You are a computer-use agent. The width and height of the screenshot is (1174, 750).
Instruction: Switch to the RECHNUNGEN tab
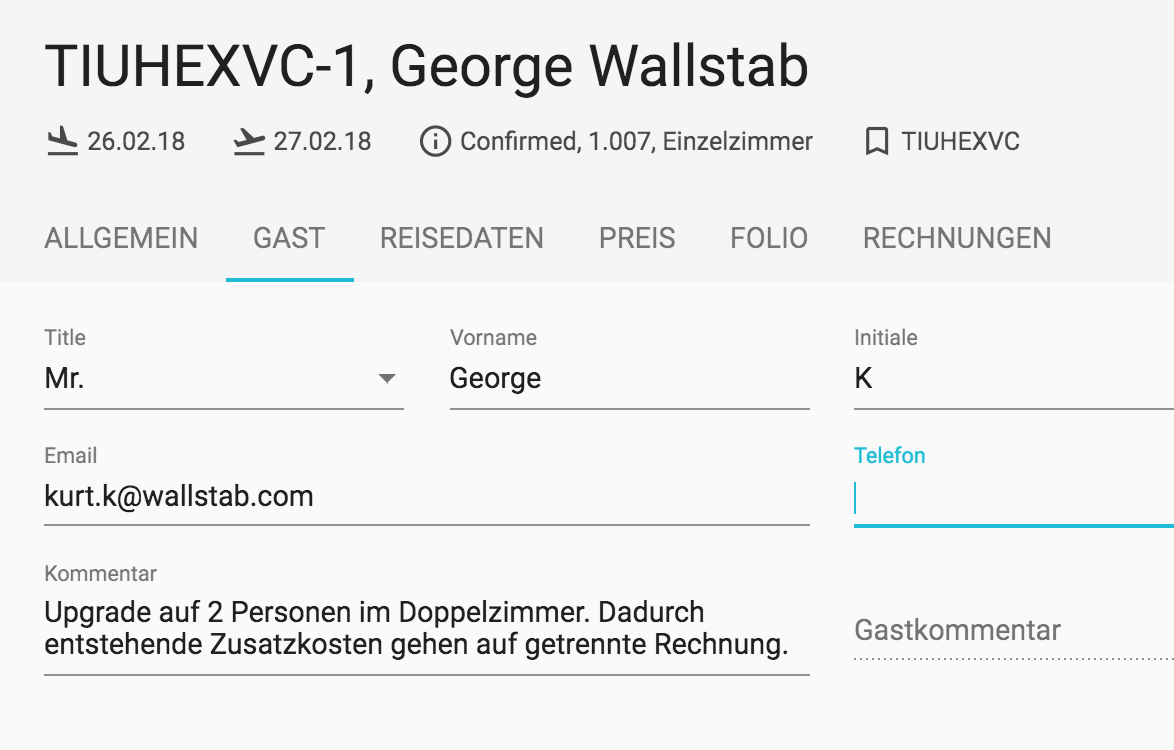pyautogui.click(x=957, y=238)
